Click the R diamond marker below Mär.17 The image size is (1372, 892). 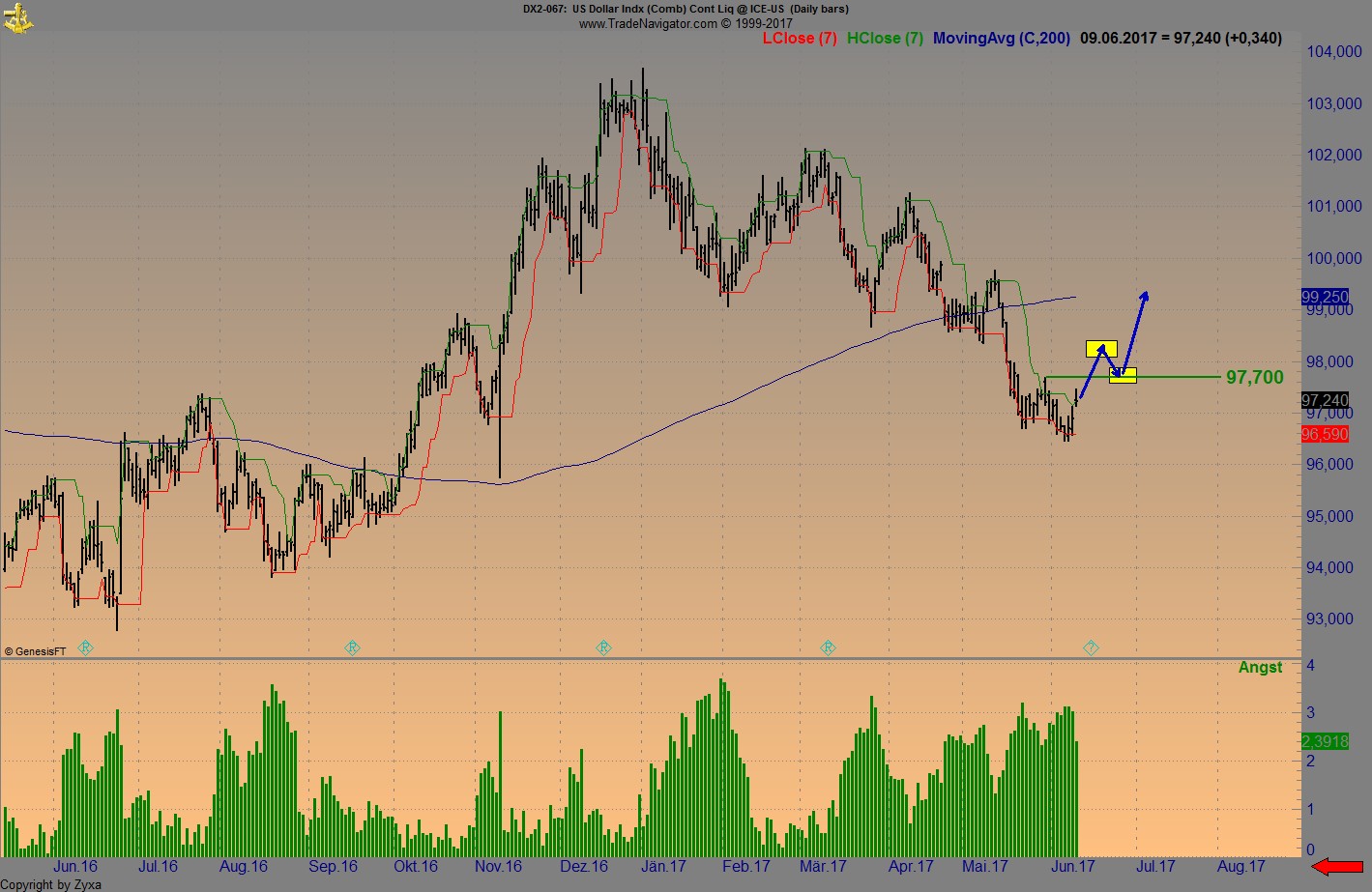click(828, 647)
